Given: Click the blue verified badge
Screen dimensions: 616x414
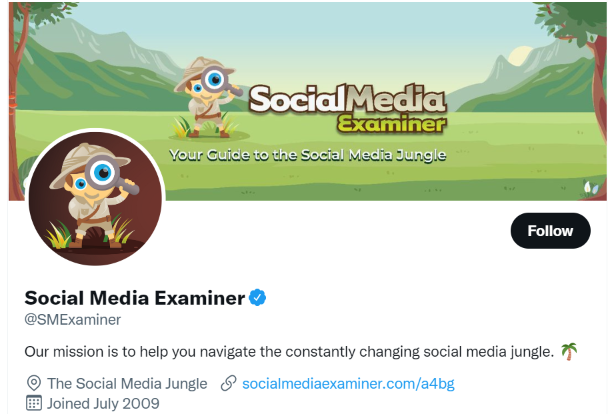Looking at the screenshot, I should 258,297.
